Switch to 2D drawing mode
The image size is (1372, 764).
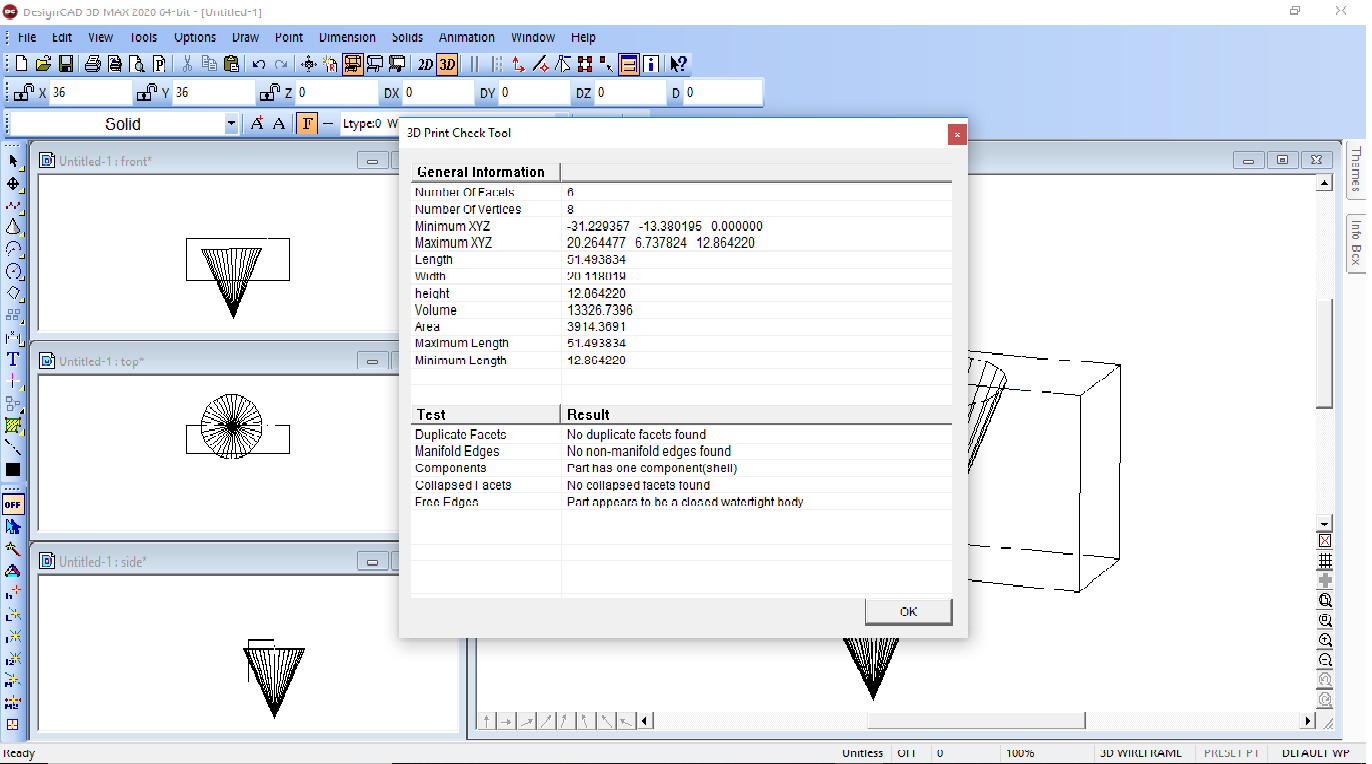click(x=424, y=63)
